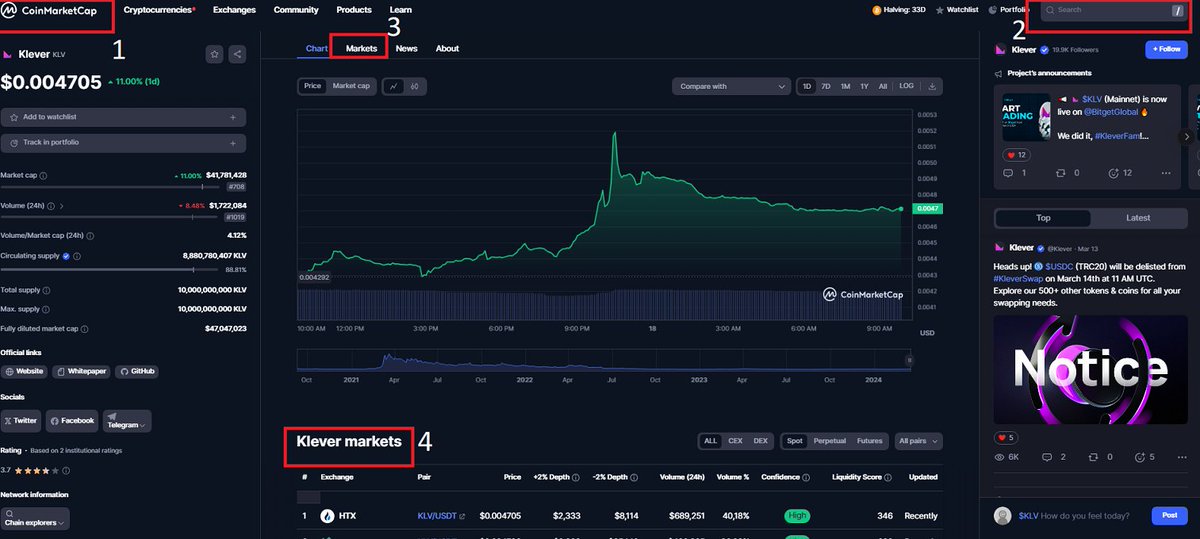The image size is (1200, 539).
Task: Show Total supply info icon
Action: pos(46,290)
